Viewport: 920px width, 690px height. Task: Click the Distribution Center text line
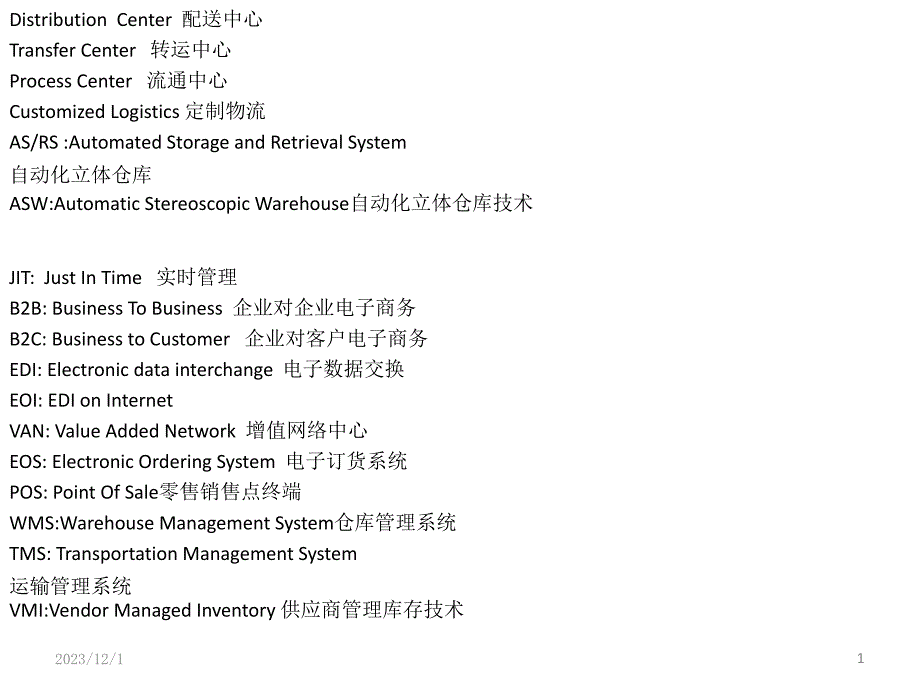point(136,19)
